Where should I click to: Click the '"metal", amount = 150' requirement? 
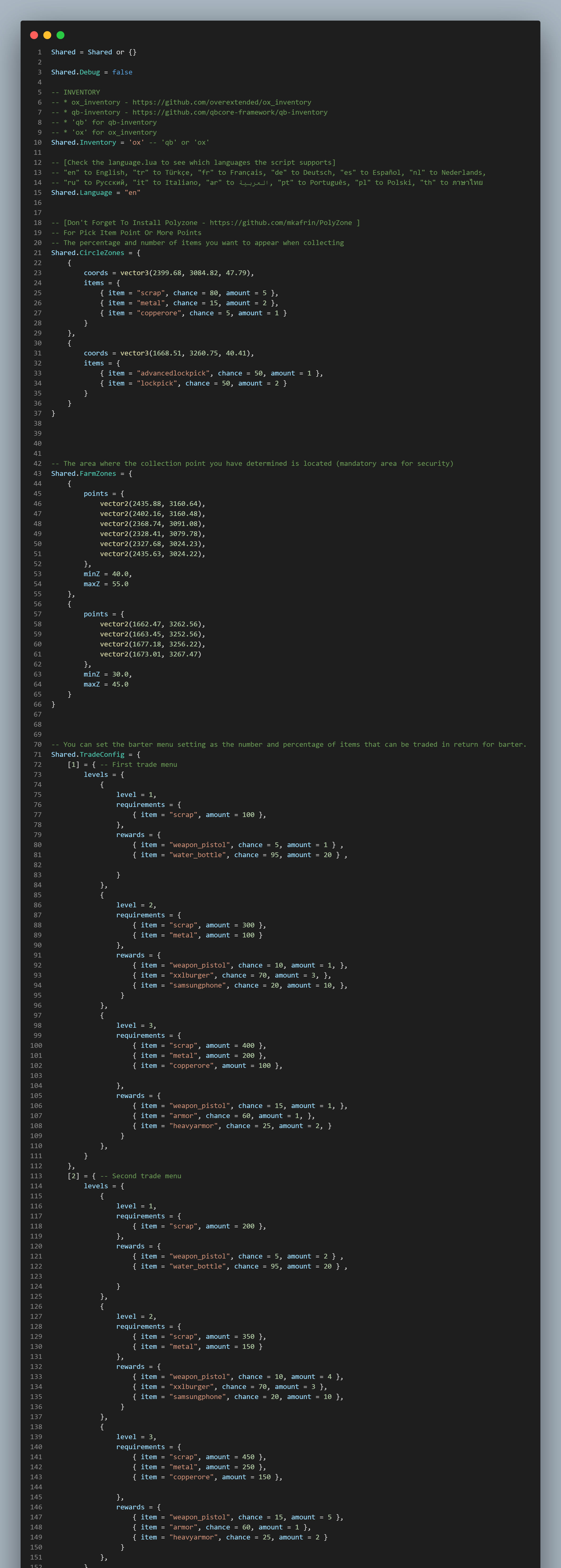click(197, 1347)
